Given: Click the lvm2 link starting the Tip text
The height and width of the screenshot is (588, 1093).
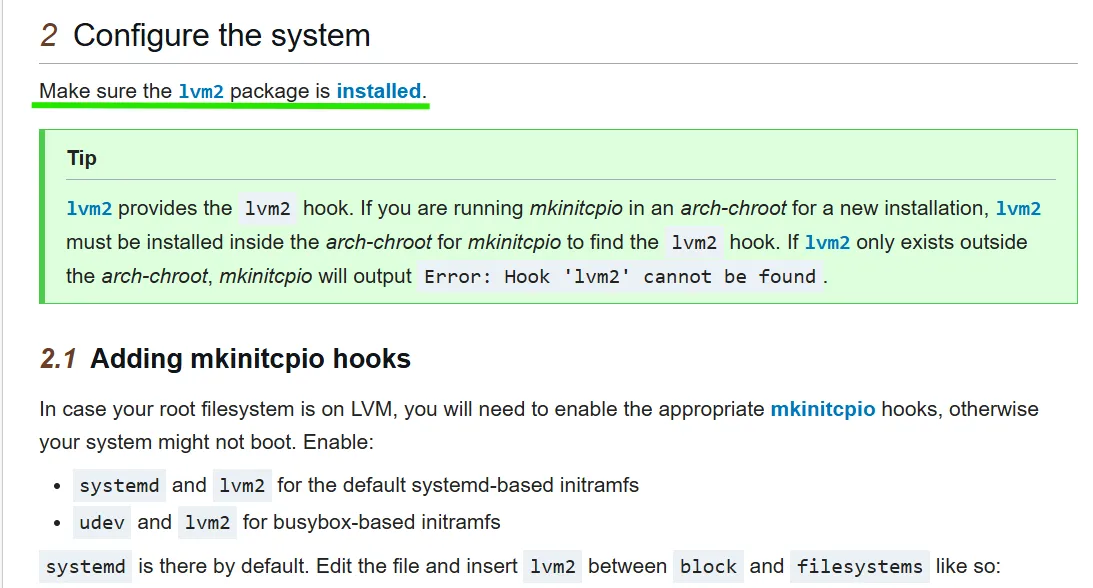Looking at the screenshot, I should [x=89, y=208].
